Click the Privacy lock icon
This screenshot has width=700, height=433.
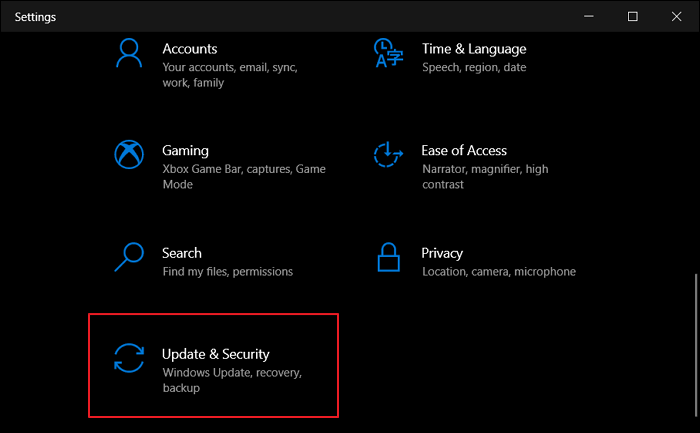pyautogui.click(x=387, y=258)
